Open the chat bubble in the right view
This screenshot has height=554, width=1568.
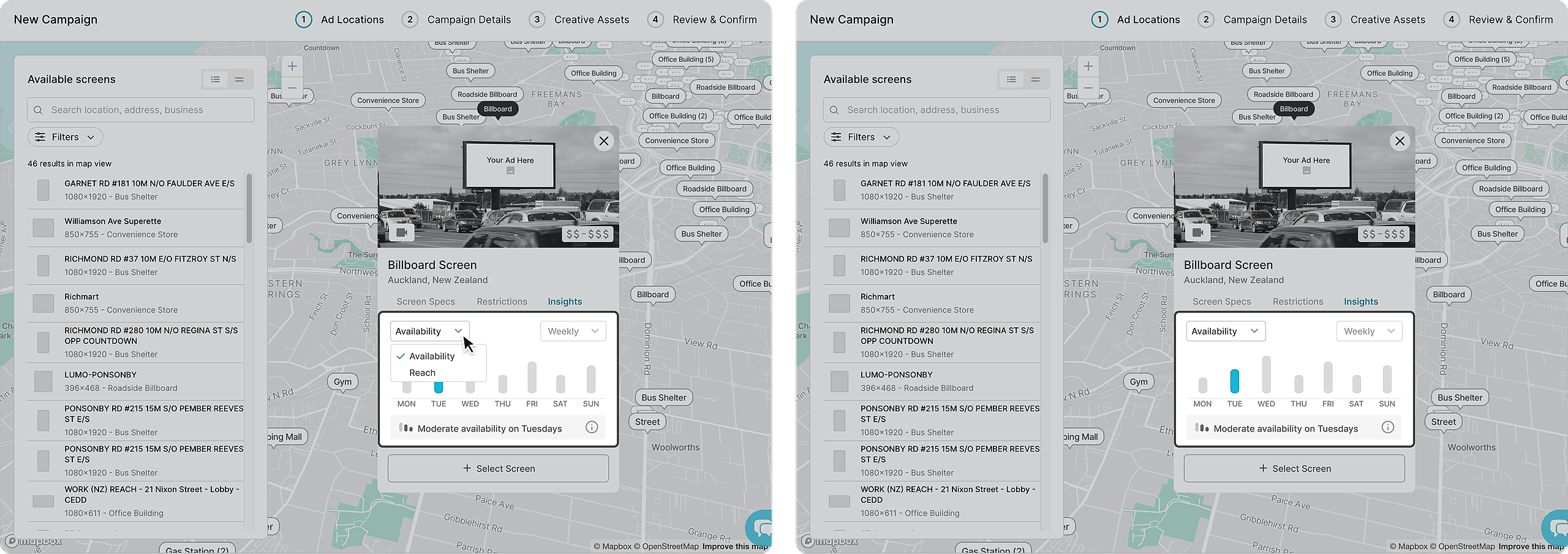tap(1556, 528)
